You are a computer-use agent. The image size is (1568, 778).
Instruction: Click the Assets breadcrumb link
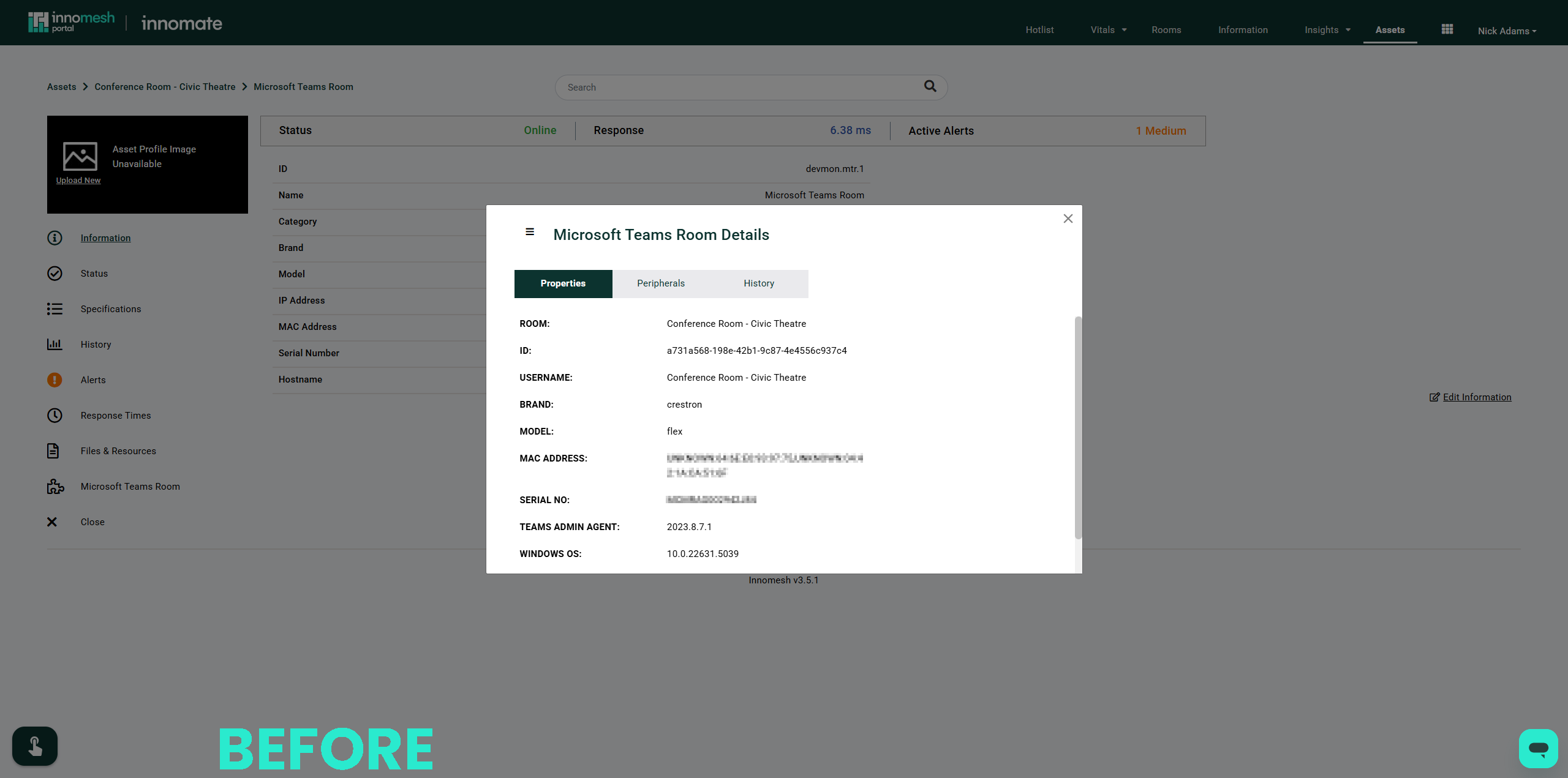(62, 87)
